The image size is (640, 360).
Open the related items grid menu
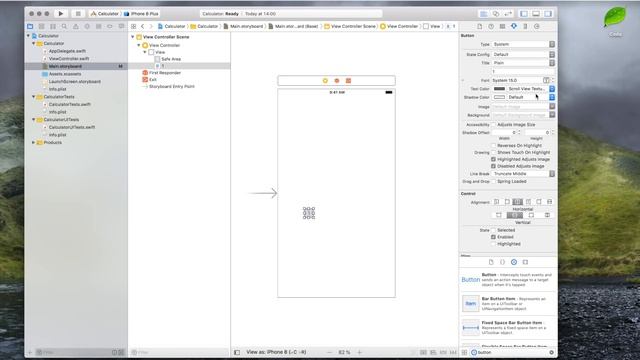[133, 26]
